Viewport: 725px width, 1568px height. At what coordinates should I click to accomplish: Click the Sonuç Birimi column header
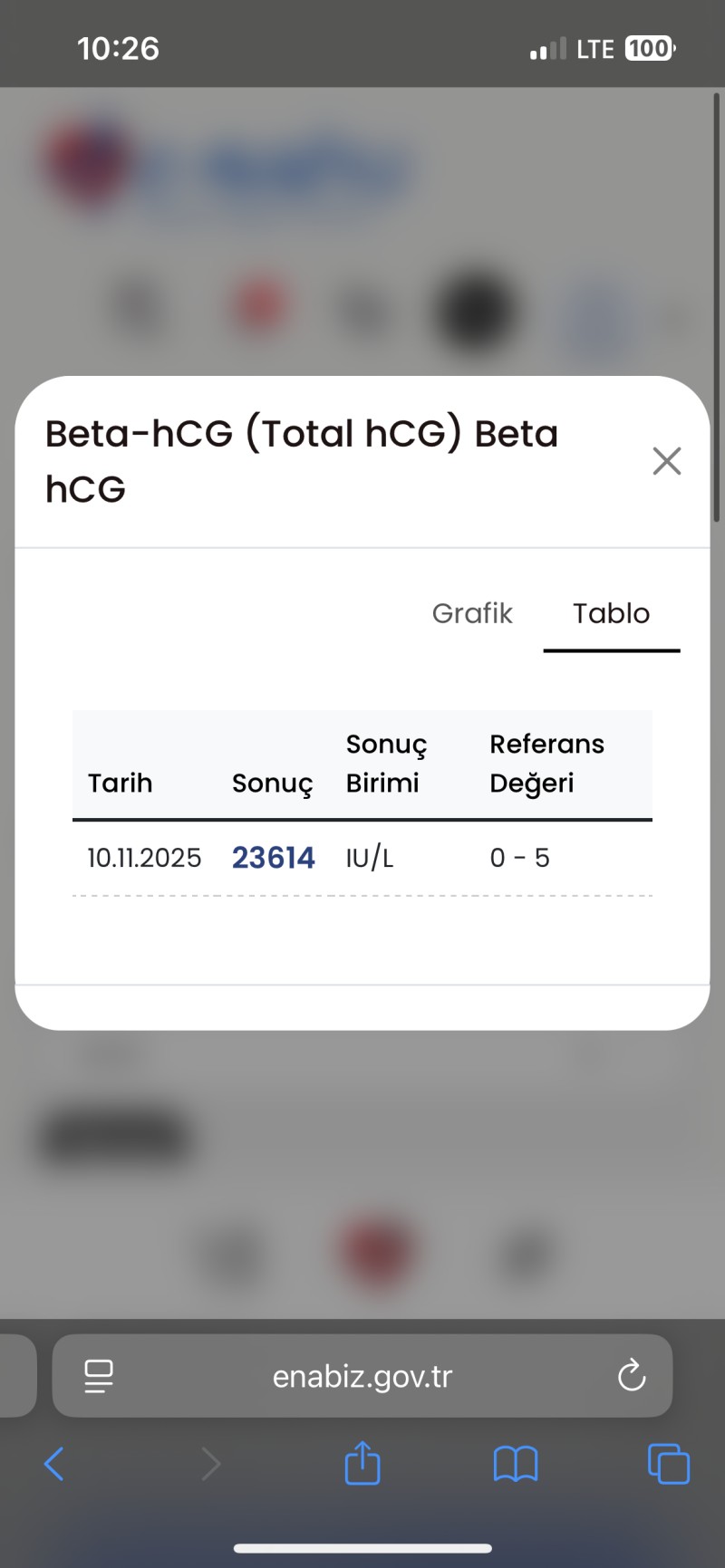386,764
